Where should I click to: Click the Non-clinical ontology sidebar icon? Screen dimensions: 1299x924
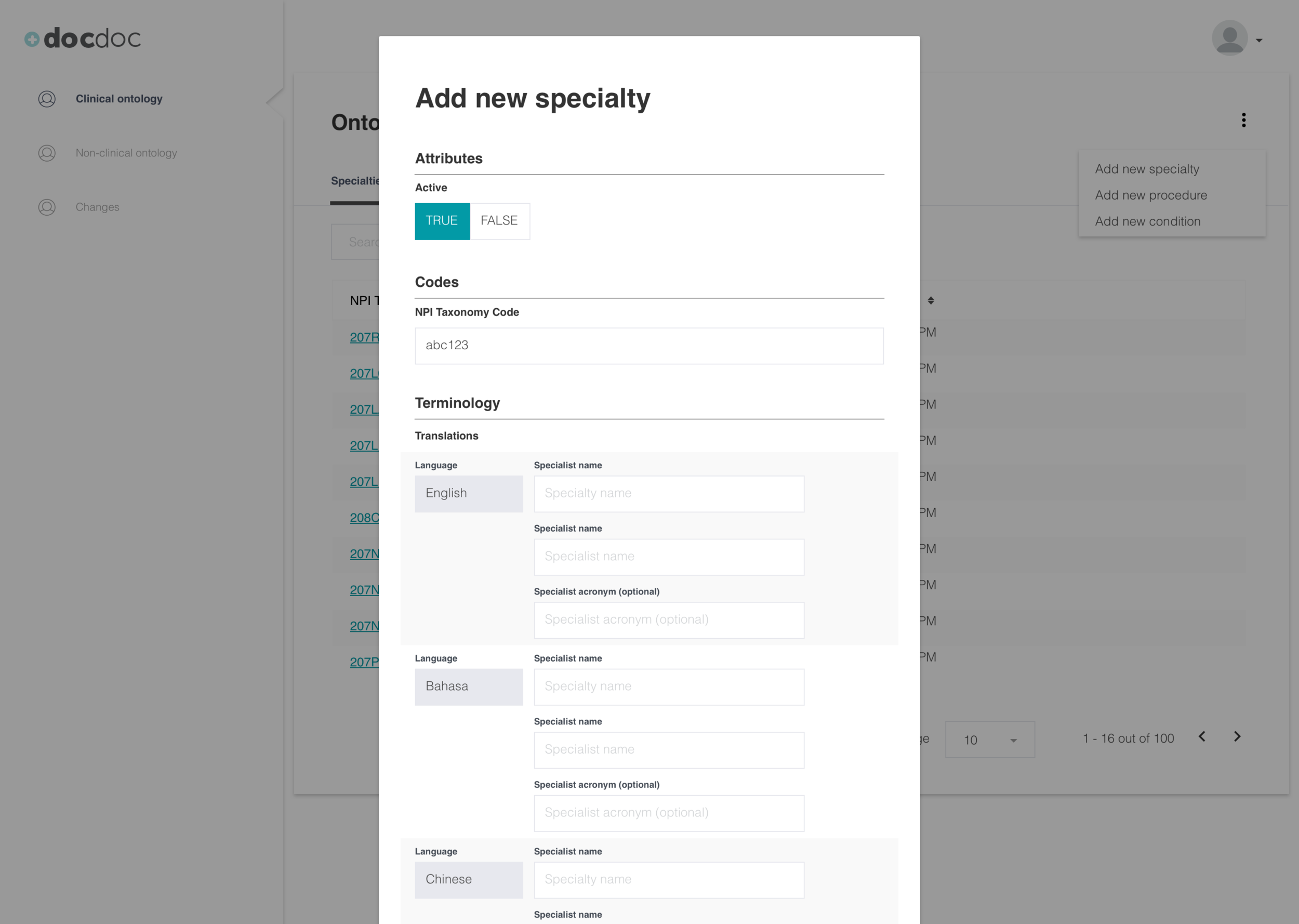point(47,153)
